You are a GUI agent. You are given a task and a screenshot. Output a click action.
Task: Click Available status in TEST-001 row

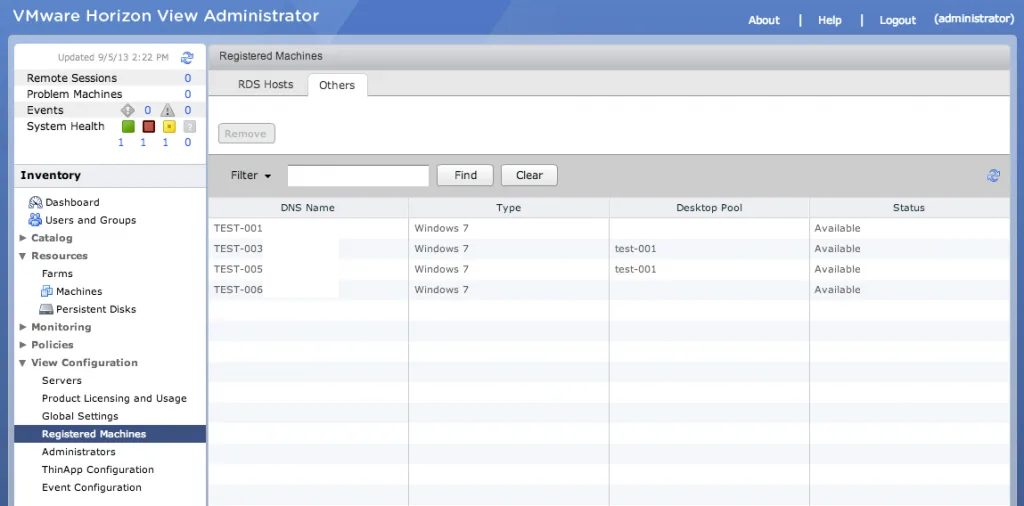(x=837, y=228)
